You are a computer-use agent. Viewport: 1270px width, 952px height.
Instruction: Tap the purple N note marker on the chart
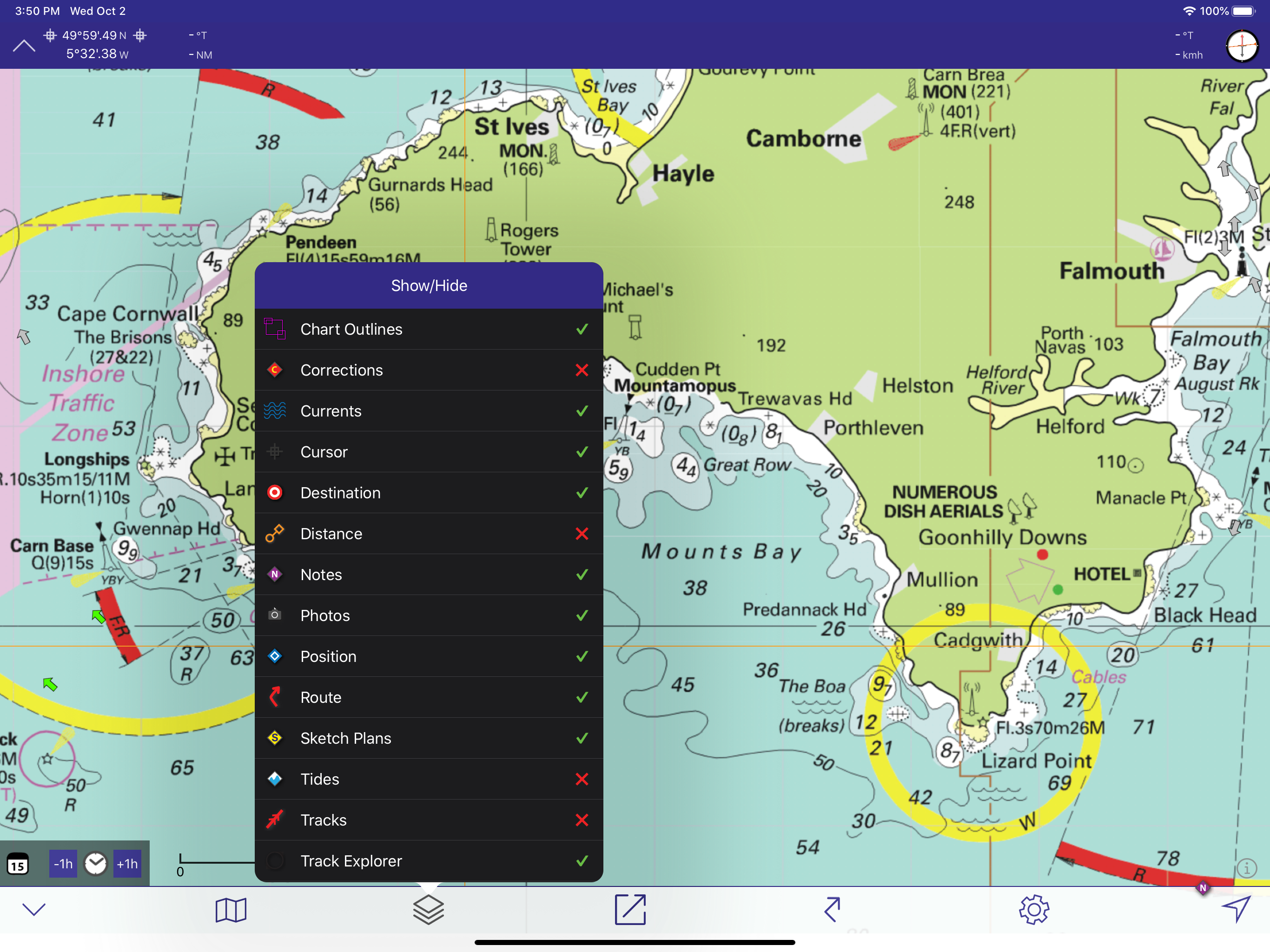click(1203, 888)
